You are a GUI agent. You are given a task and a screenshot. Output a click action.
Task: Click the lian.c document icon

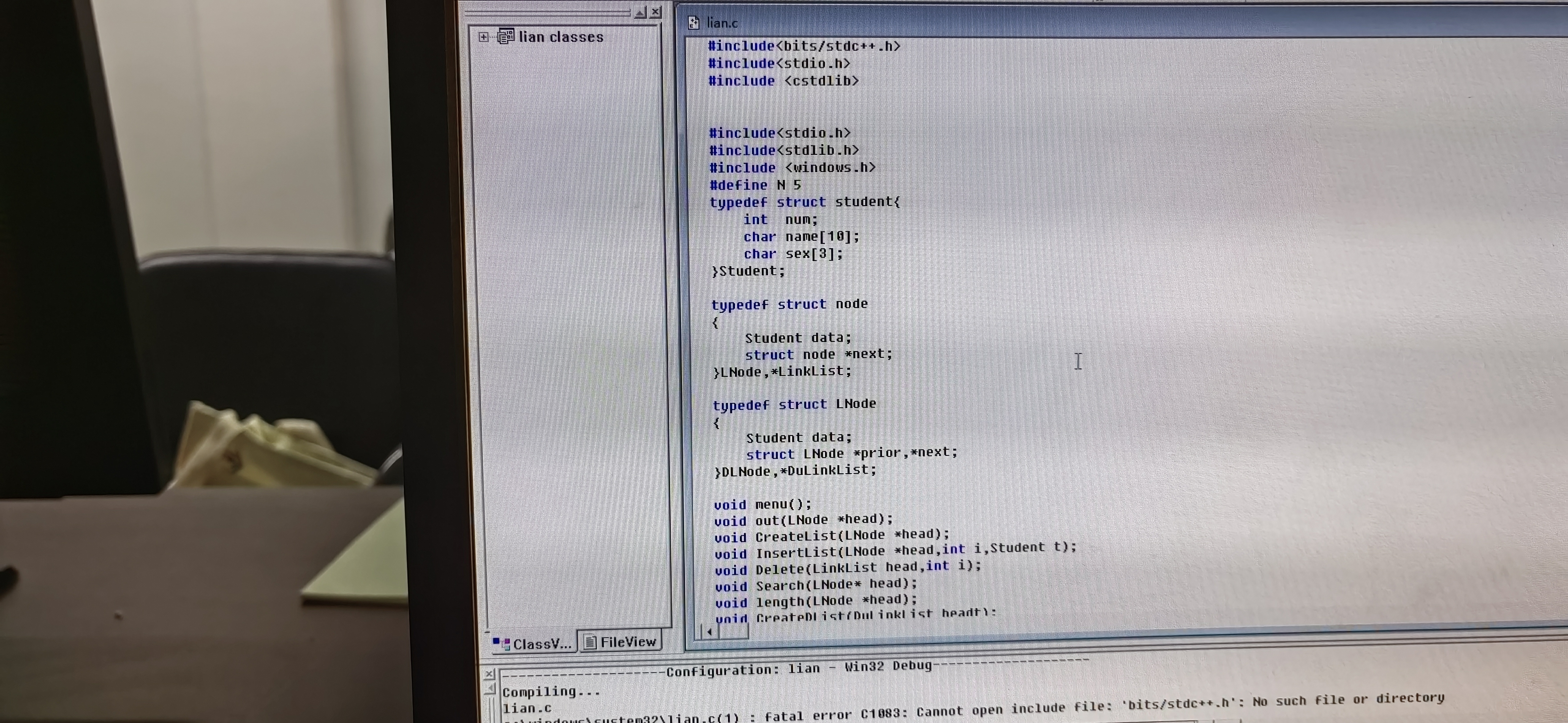point(693,23)
